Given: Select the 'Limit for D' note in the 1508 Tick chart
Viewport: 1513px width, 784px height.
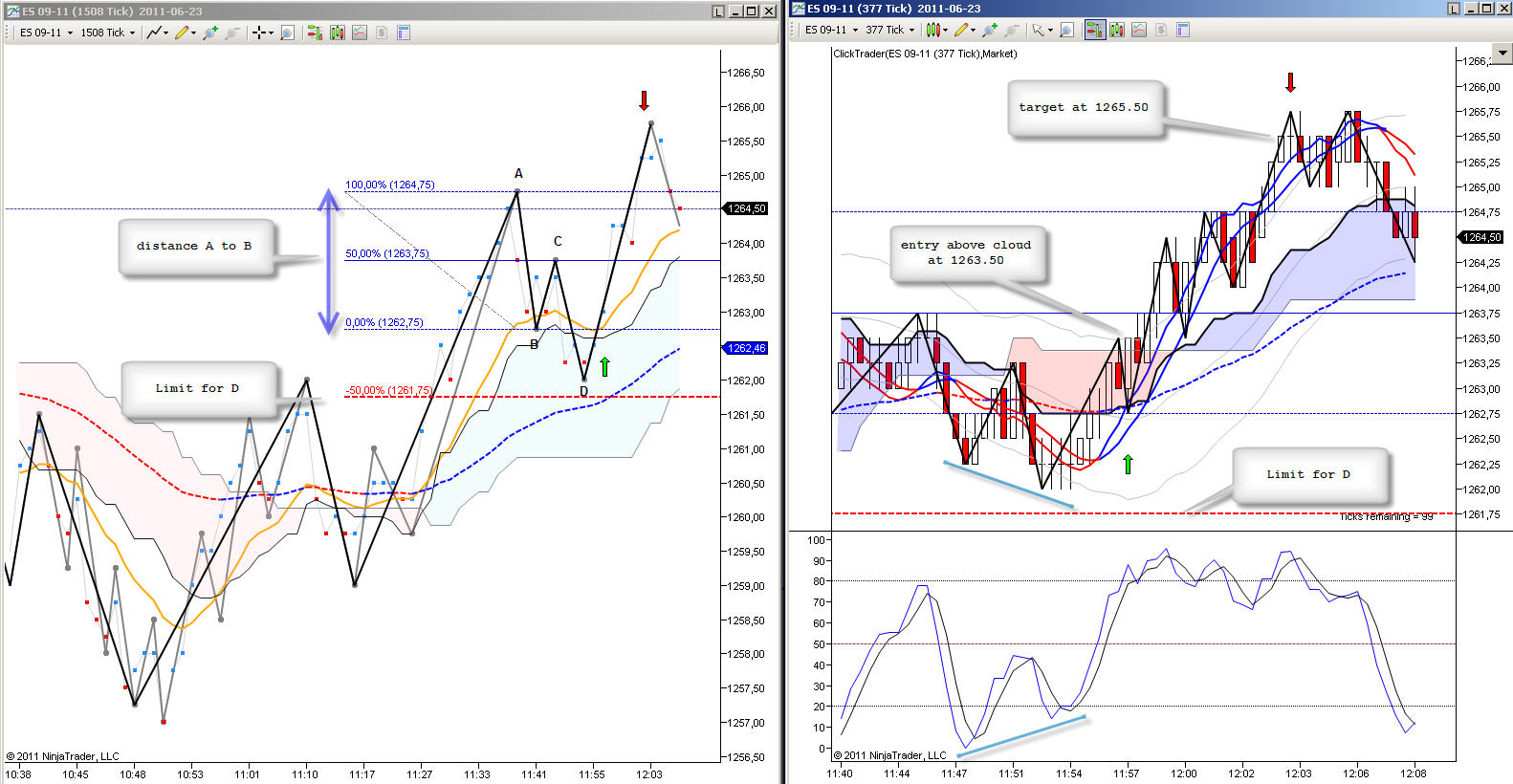Looking at the screenshot, I should pos(199,389).
